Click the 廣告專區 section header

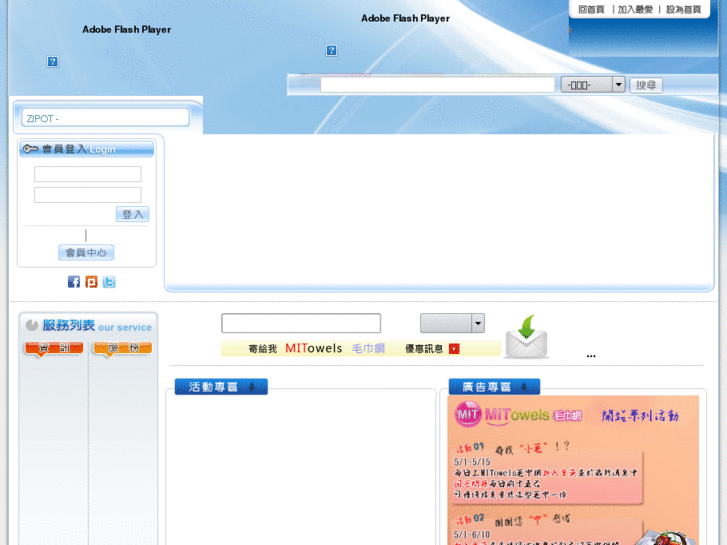494,387
